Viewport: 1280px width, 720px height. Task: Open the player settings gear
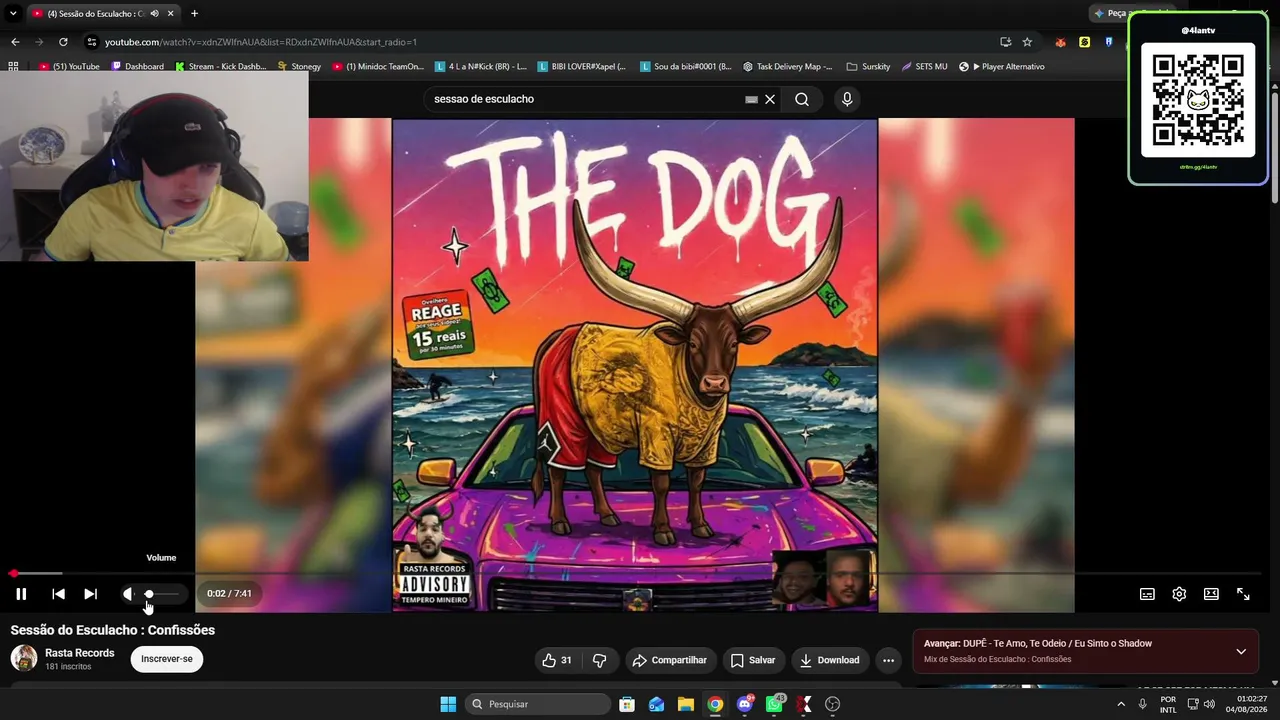[1179, 594]
